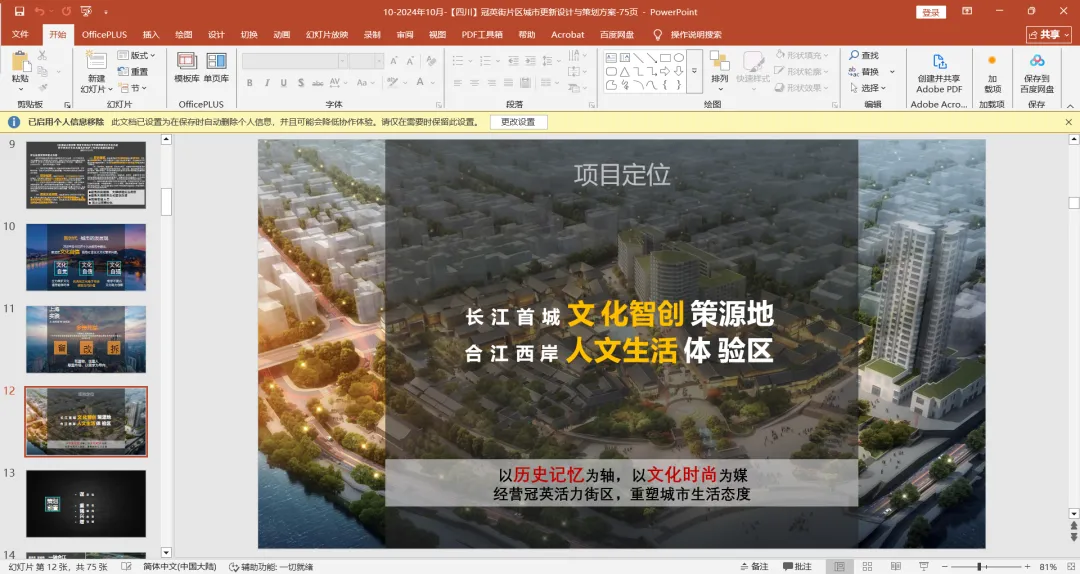
Task: Switch to the Acrobat tab
Action: pyautogui.click(x=568, y=34)
